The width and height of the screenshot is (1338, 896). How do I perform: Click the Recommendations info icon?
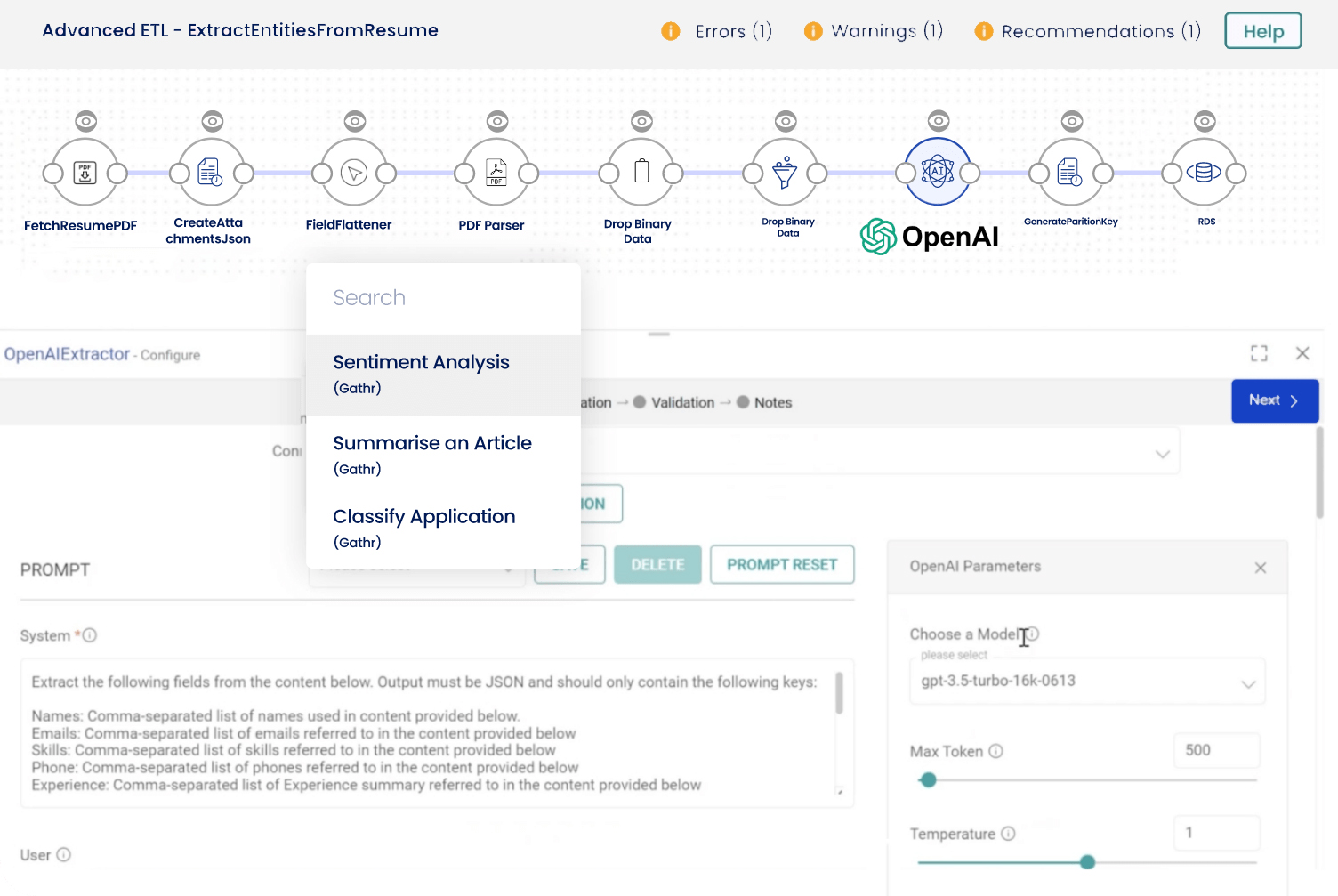984,31
